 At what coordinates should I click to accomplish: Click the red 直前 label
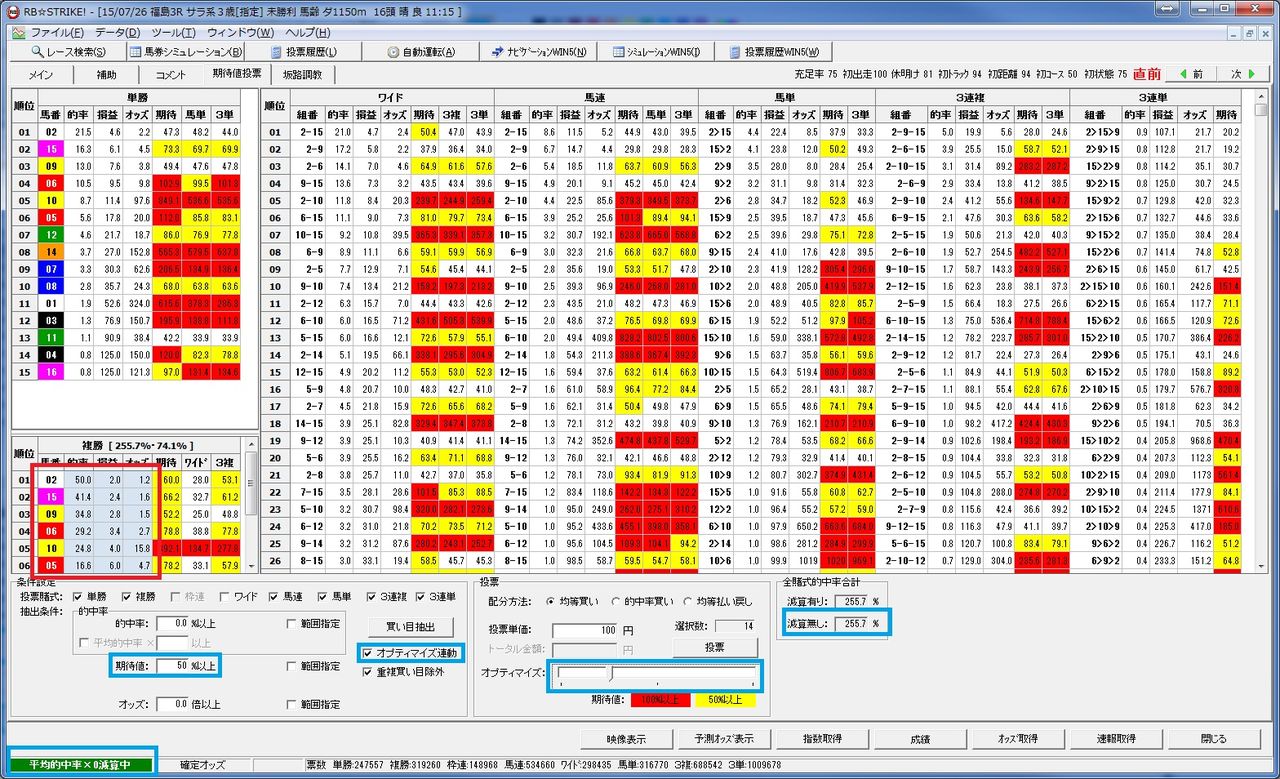[x=1147, y=74]
